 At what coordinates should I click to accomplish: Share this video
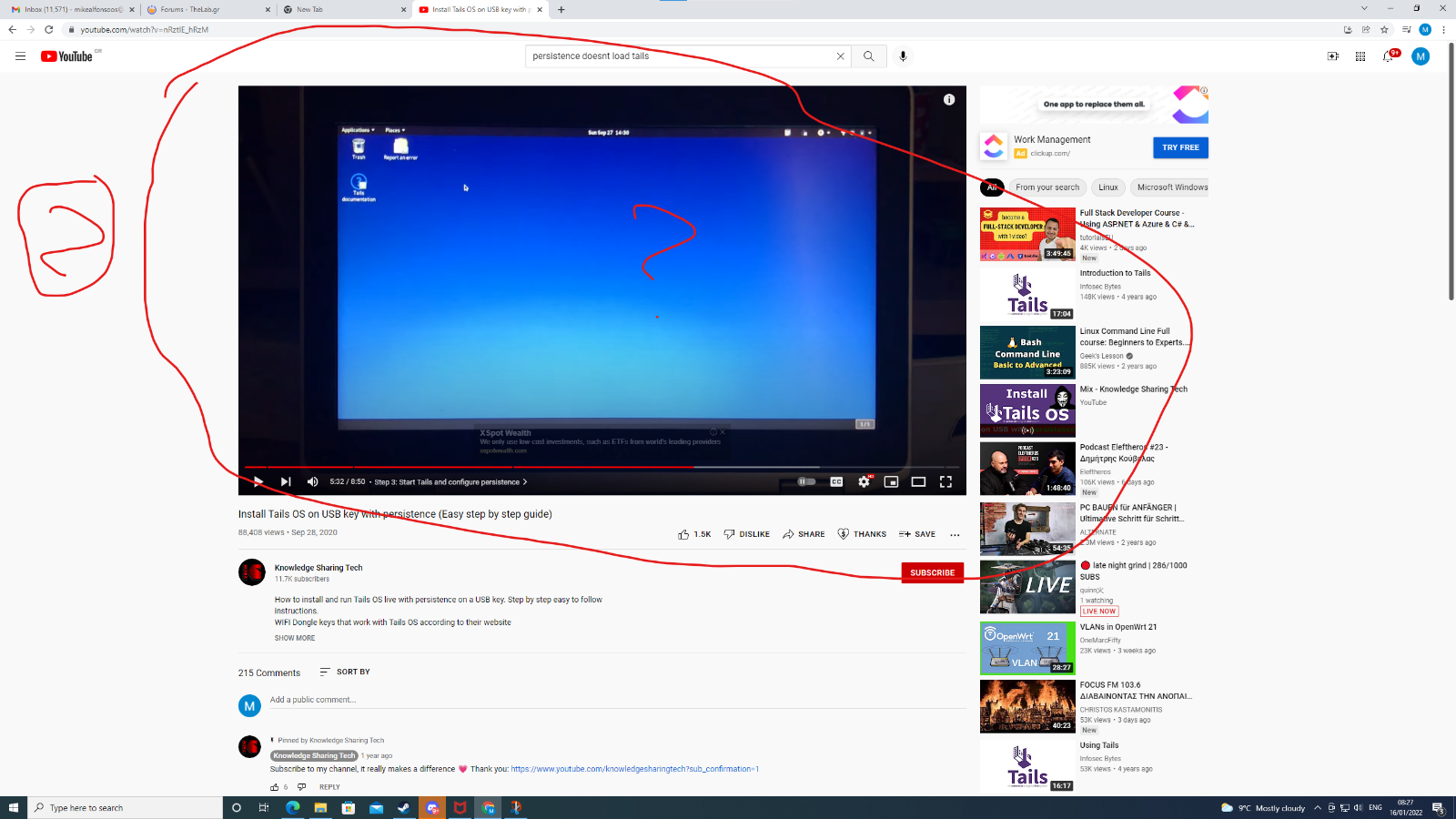pyautogui.click(x=804, y=534)
